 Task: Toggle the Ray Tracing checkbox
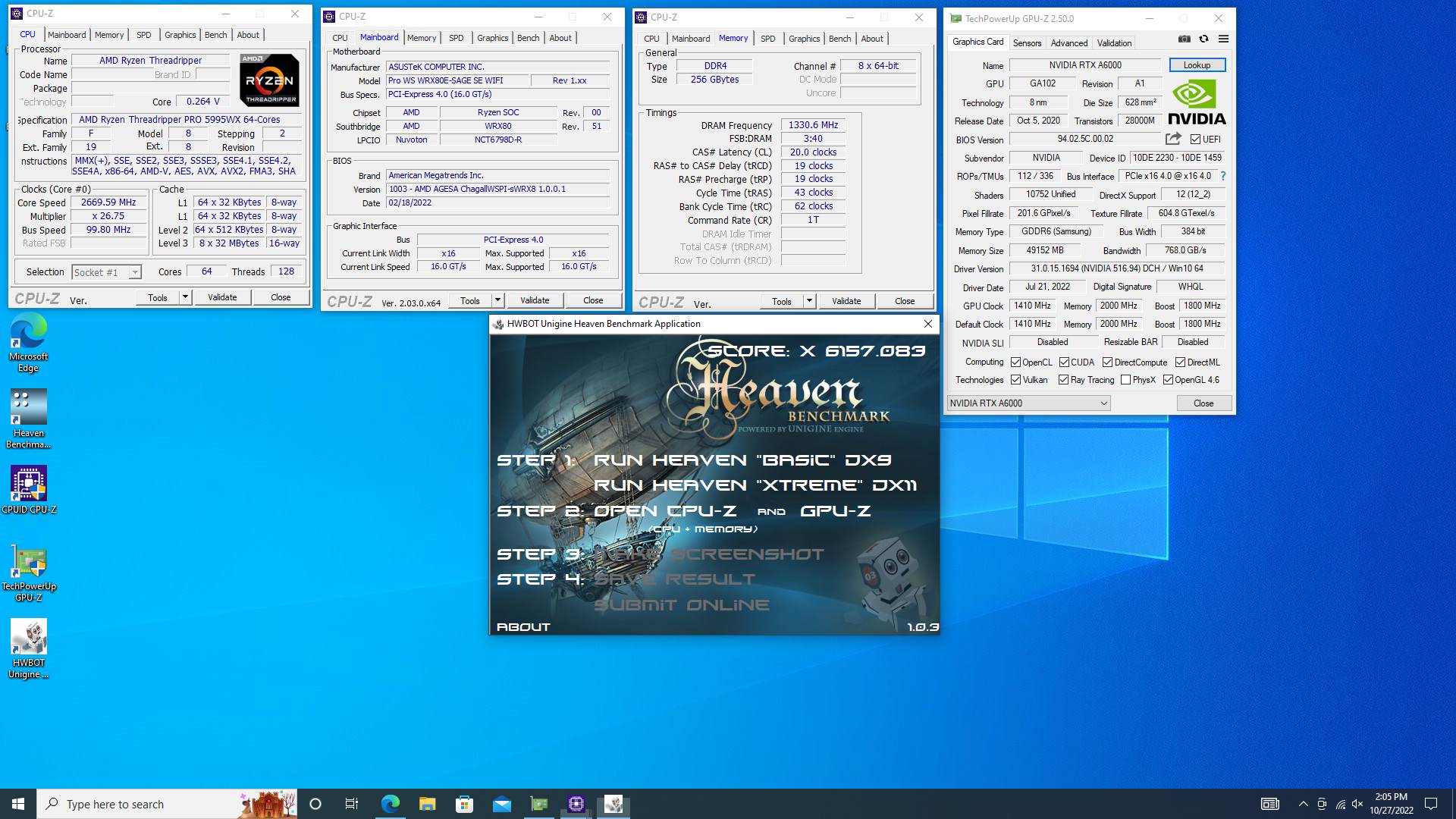(x=1063, y=380)
